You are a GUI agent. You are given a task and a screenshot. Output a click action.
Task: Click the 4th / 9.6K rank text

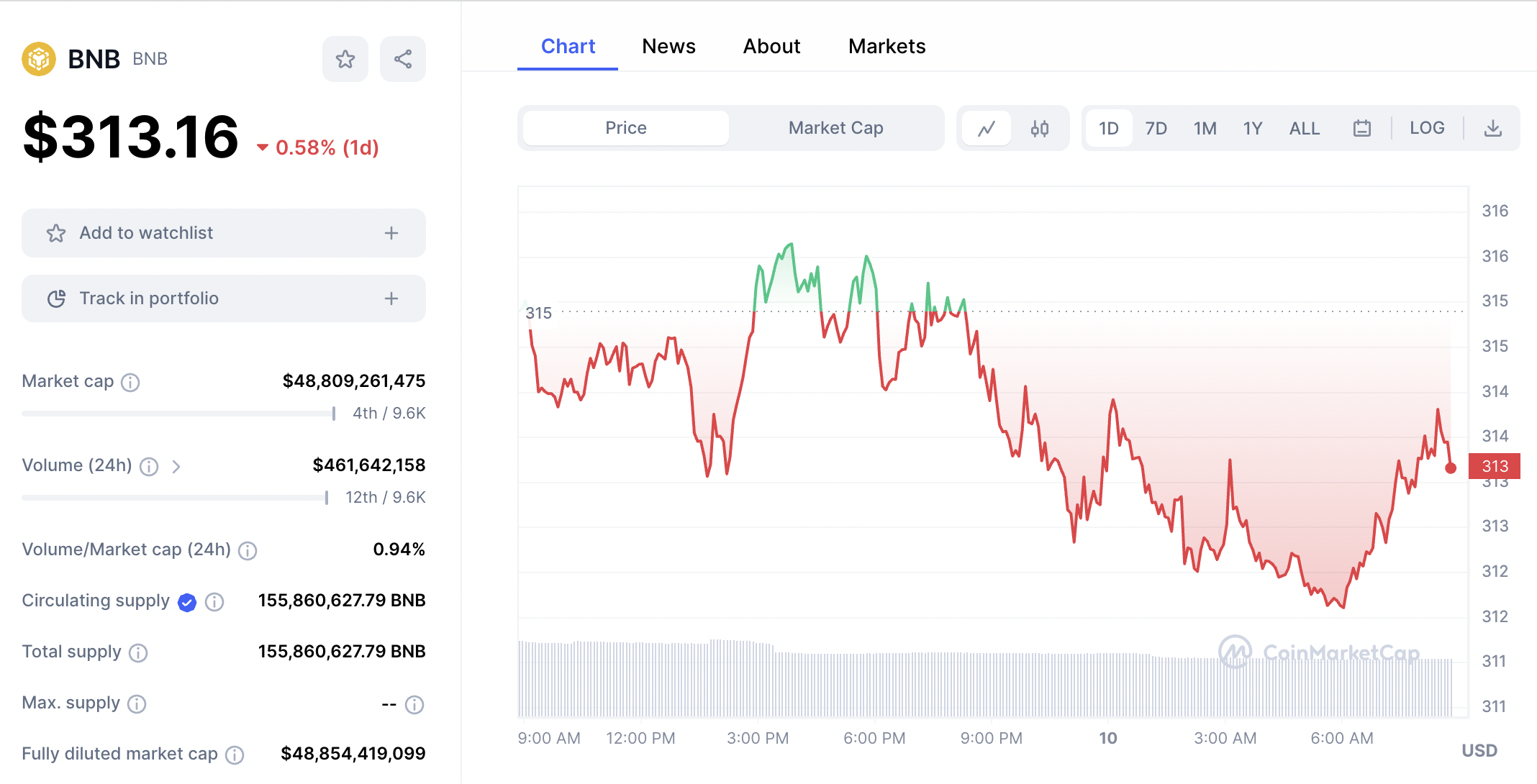coord(389,414)
